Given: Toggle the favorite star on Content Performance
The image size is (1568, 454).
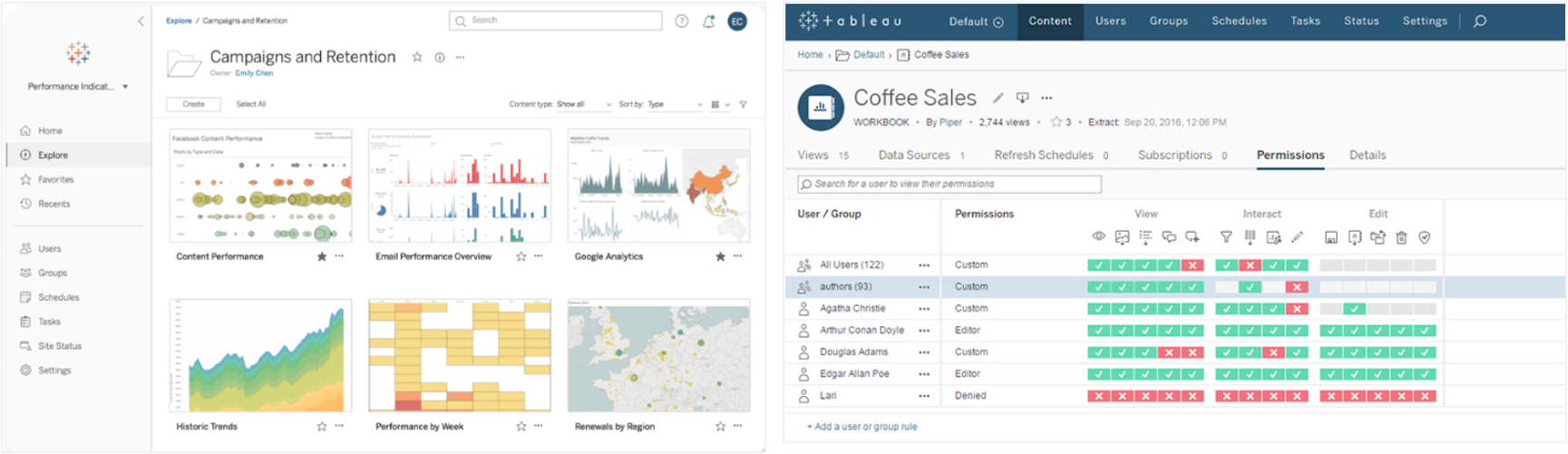Looking at the screenshot, I should (x=321, y=256).
